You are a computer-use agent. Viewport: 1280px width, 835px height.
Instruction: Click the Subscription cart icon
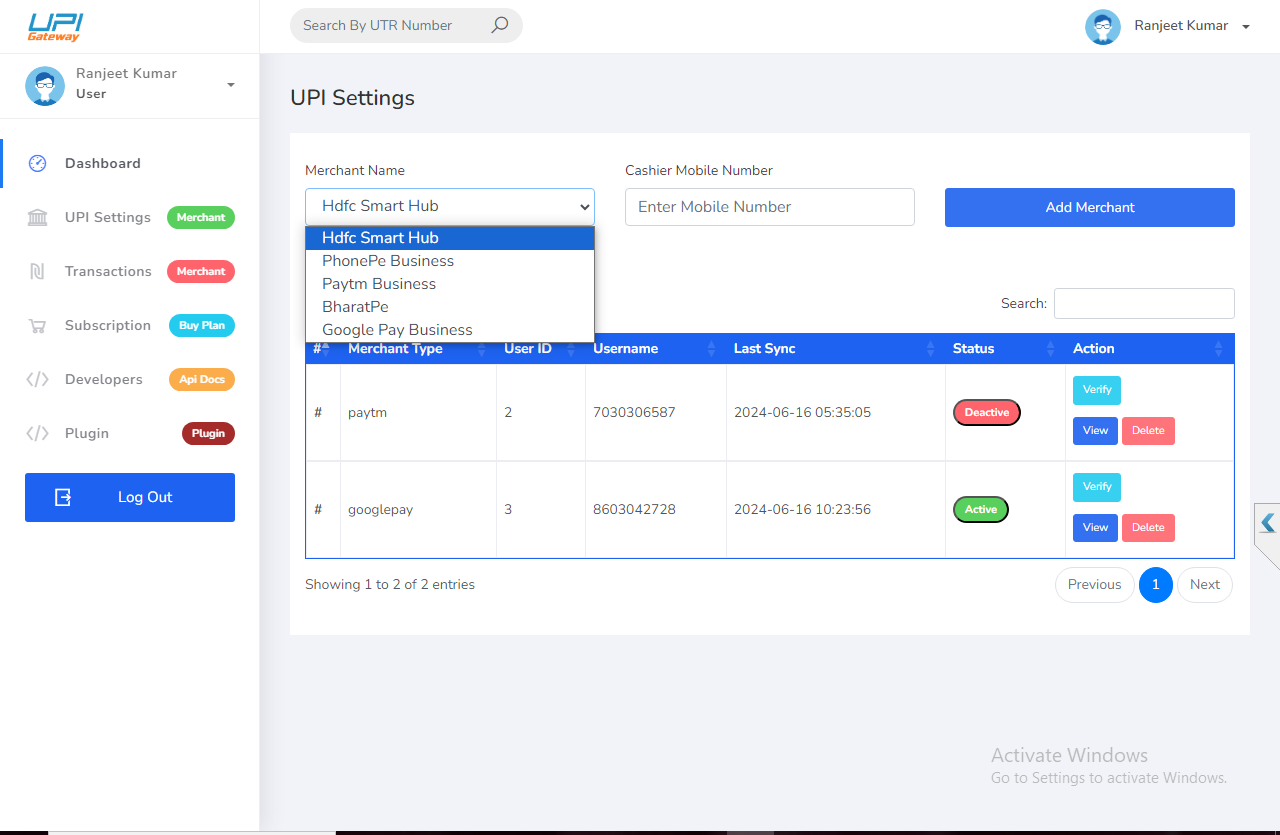click(38, 325)
